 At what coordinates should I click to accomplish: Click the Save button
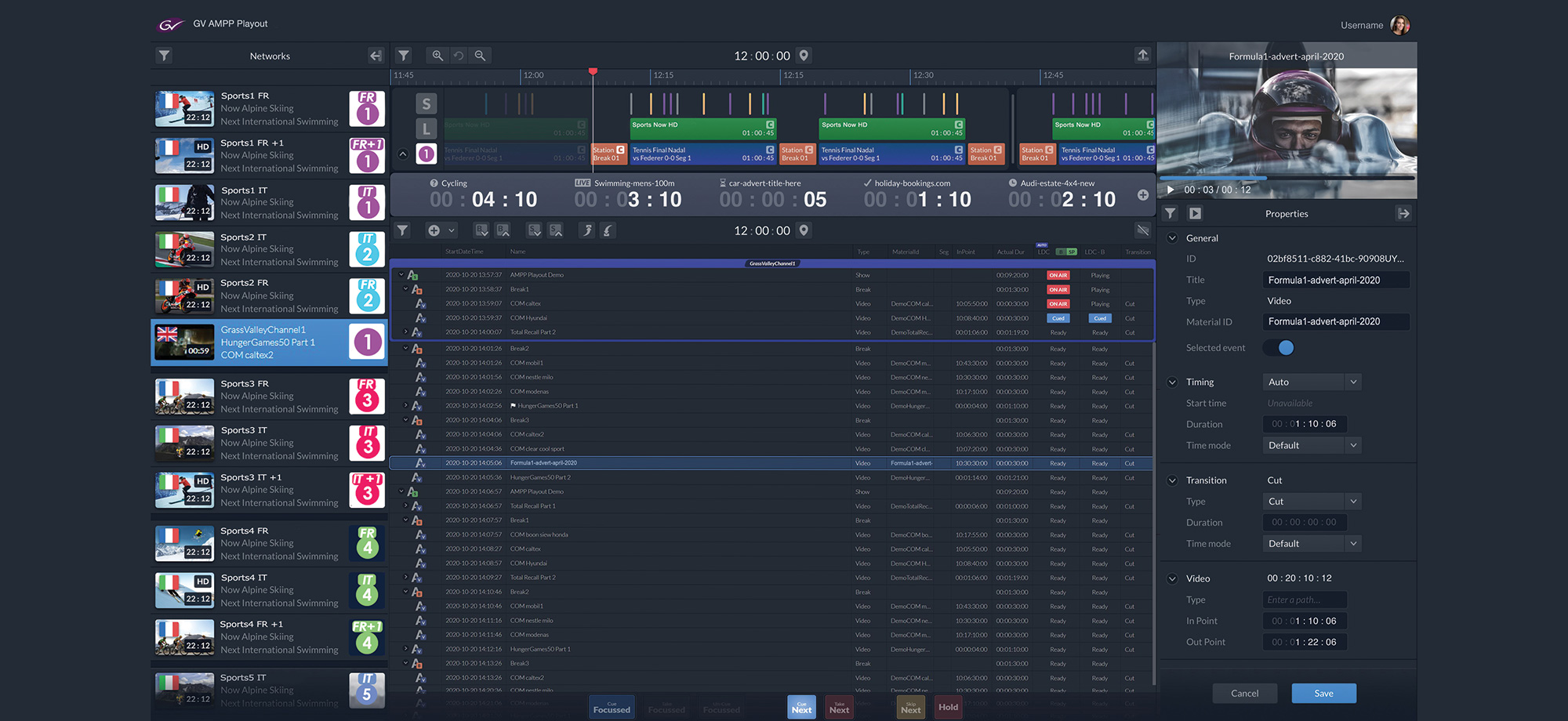(x=1323, y=693)
